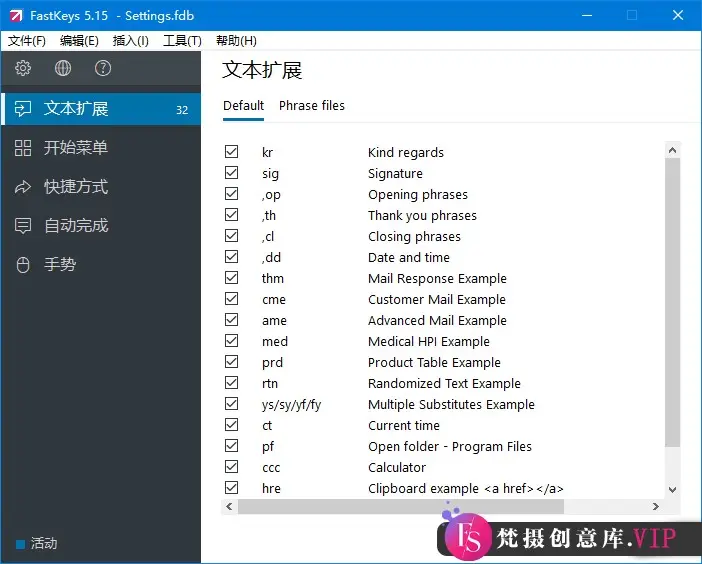
Task: Disable the rtn Randomized Text checkbox
Action: [x=231, y=383]
